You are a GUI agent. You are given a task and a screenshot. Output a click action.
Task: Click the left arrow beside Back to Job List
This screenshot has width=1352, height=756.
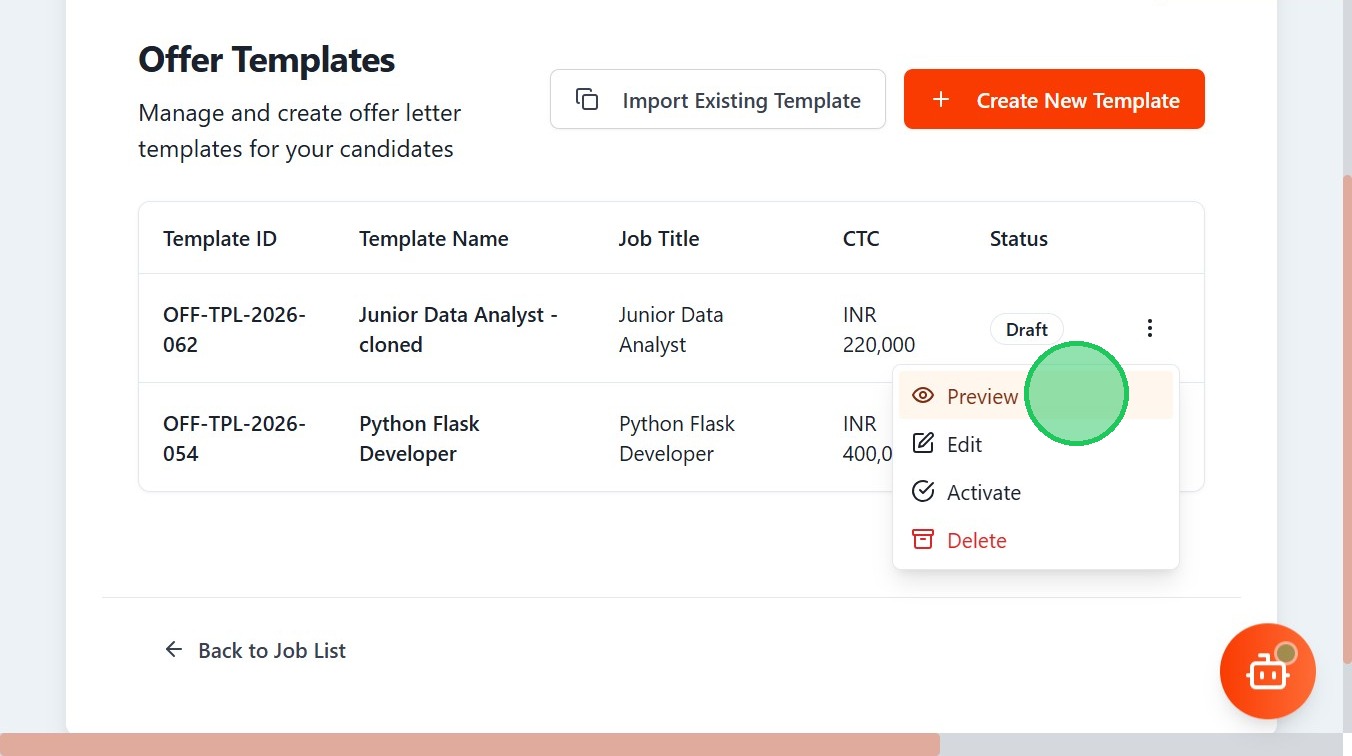click(174, 650)
